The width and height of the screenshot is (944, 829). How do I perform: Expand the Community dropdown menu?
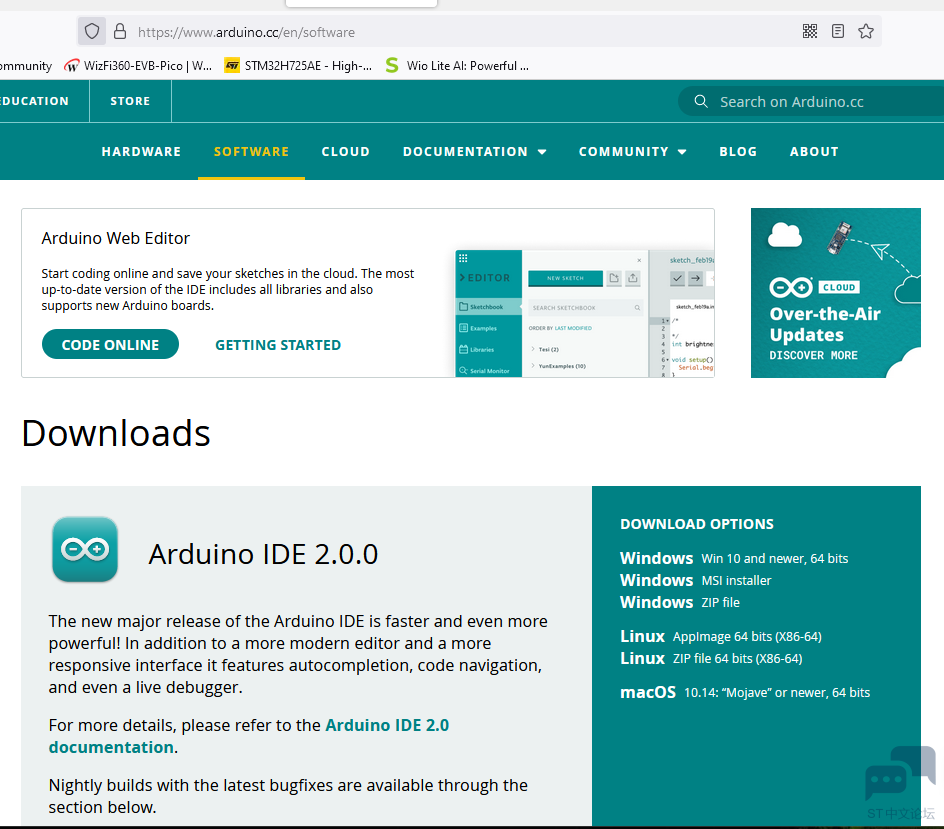coord(633,152)
